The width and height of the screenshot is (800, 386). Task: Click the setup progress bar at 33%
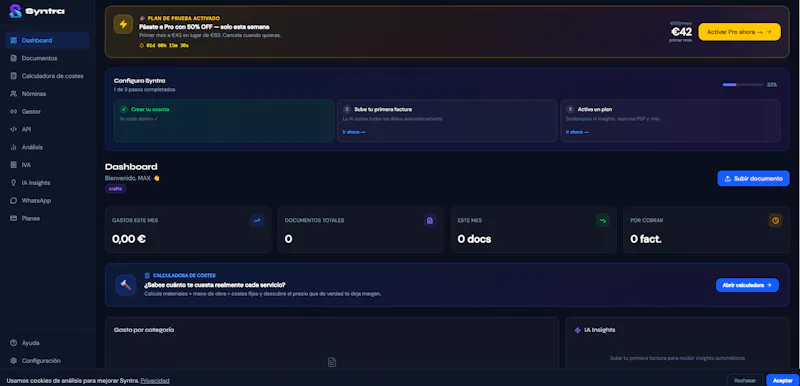(x=742, y=85)
